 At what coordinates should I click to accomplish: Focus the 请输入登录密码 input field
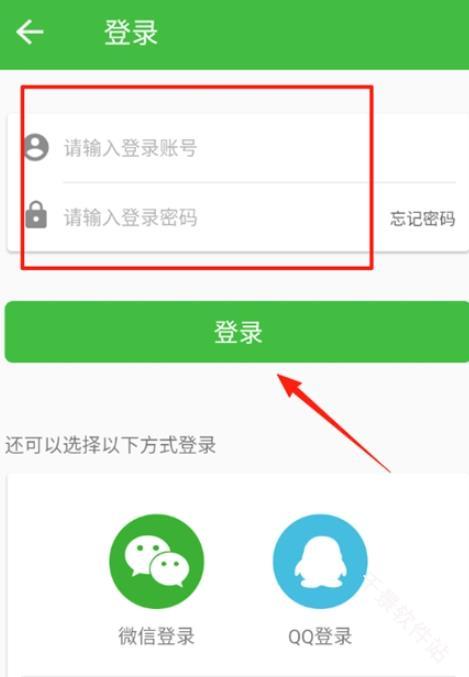(225, 217)
